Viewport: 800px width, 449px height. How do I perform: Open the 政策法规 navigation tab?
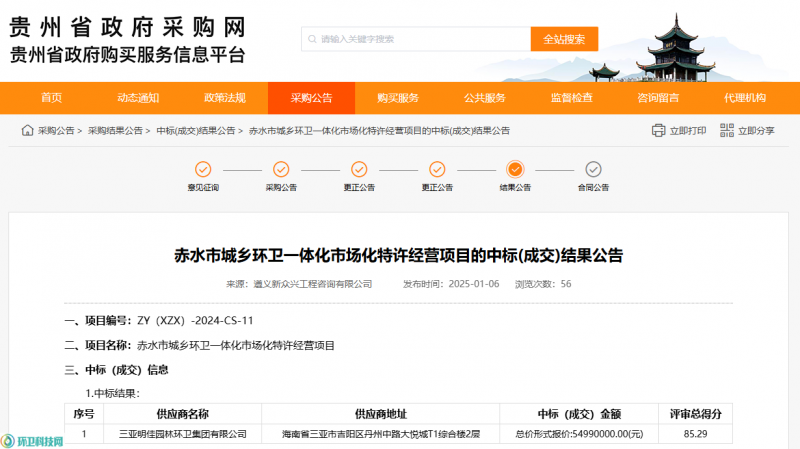coord(224,98)
